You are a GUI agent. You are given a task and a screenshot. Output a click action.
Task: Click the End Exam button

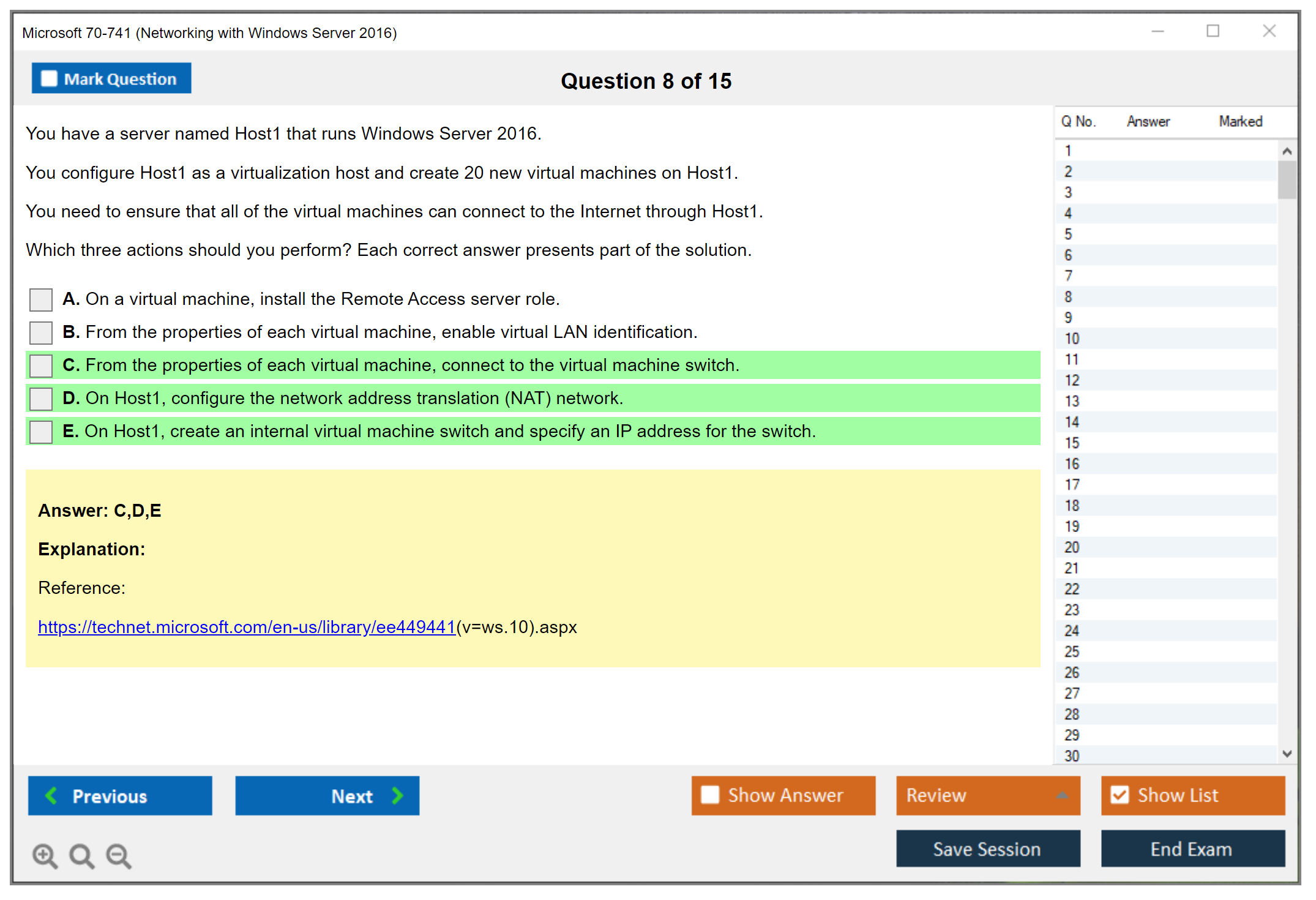tap(1192, 849)
